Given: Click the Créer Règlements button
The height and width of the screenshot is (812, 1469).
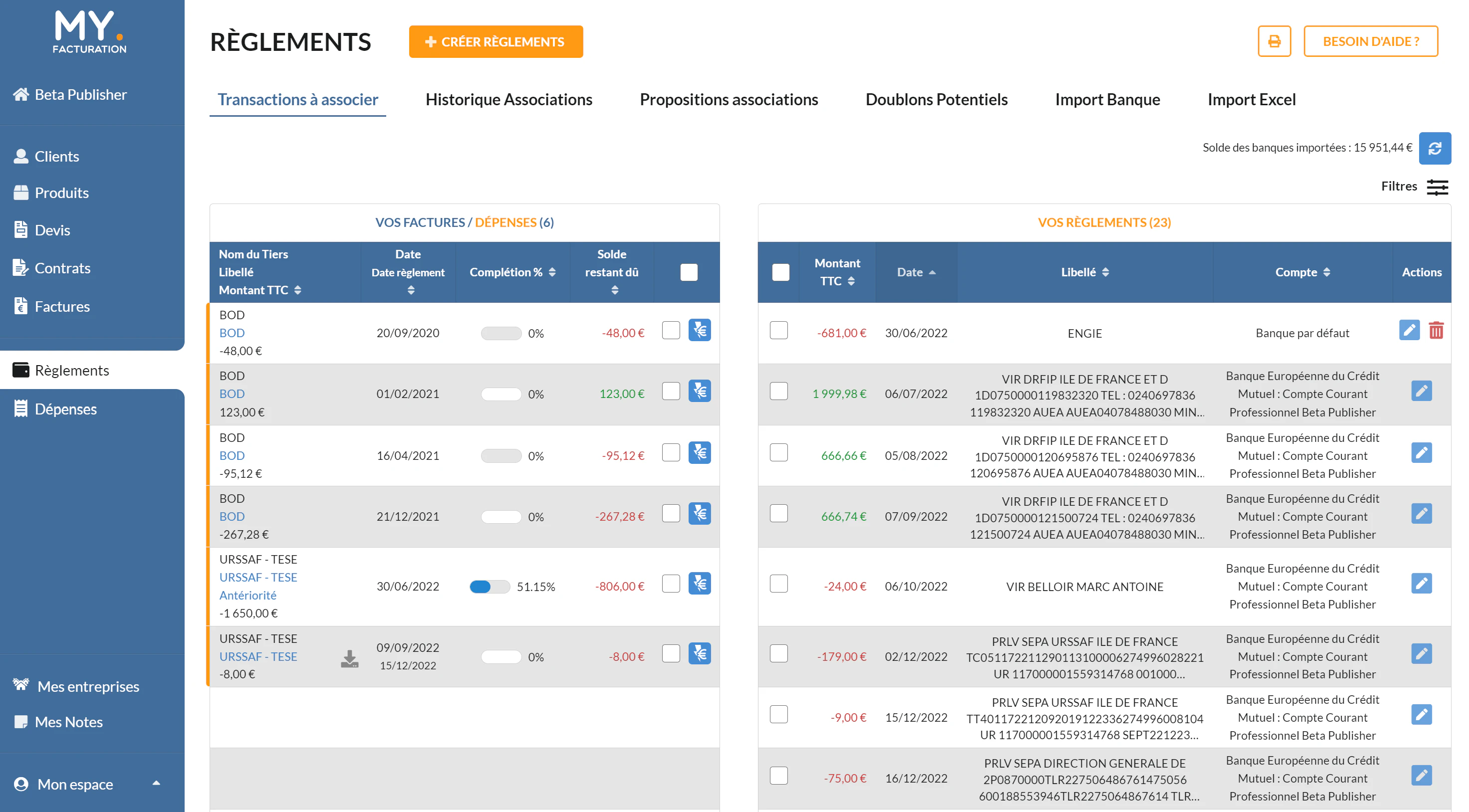Looking at the screenshot, I should 495,41.
